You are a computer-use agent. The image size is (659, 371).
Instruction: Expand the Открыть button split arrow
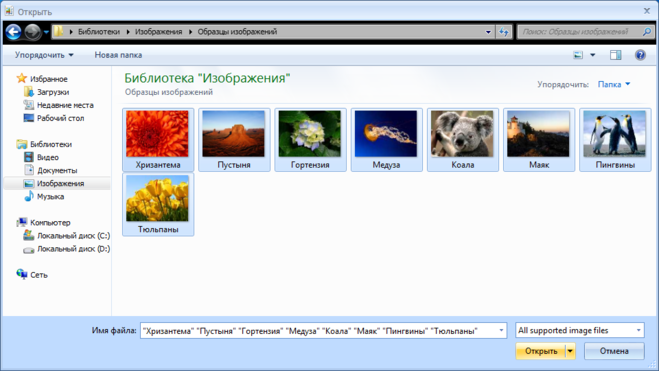coord(570,351)
